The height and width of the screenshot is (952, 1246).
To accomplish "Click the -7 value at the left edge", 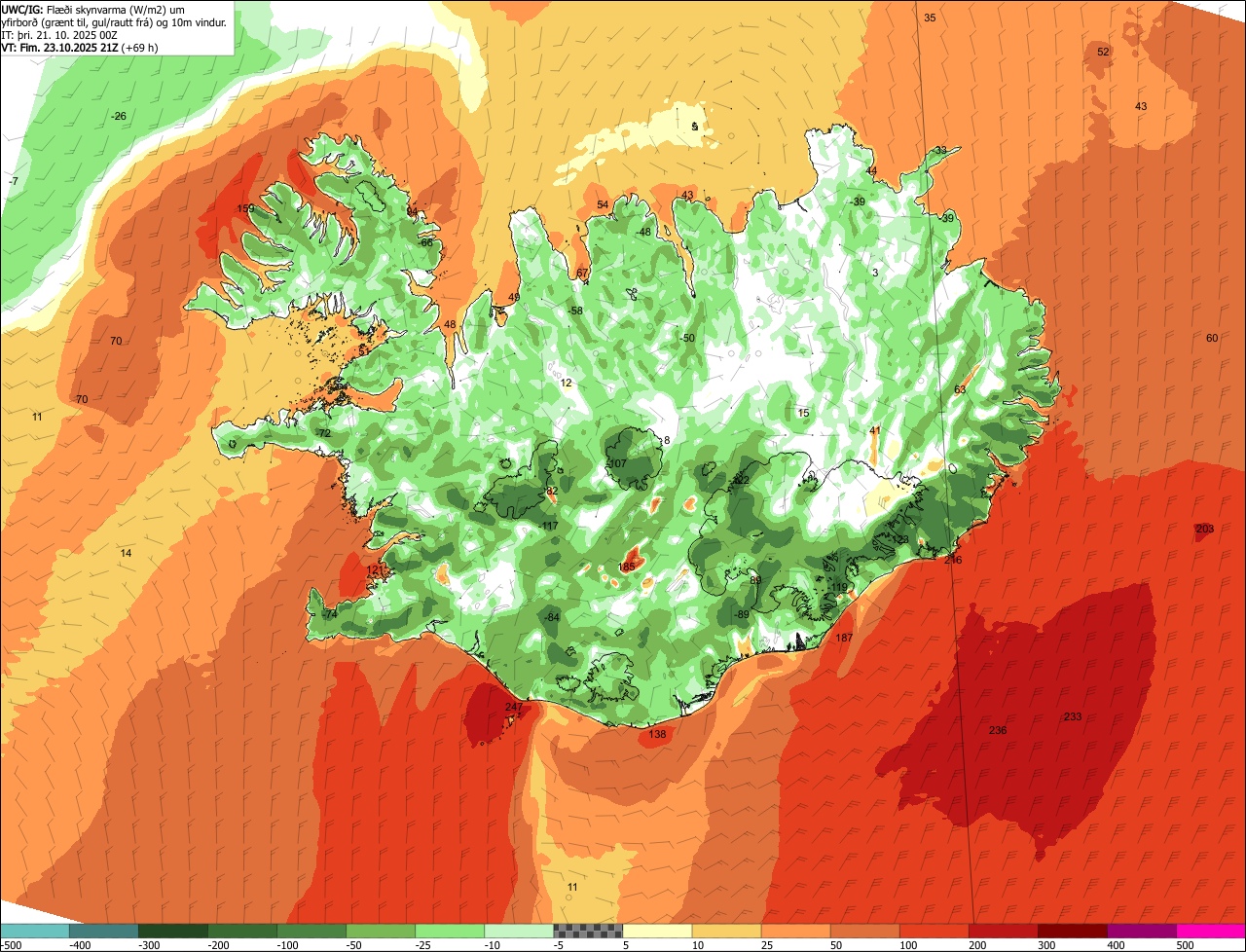I will click(14, 181).
